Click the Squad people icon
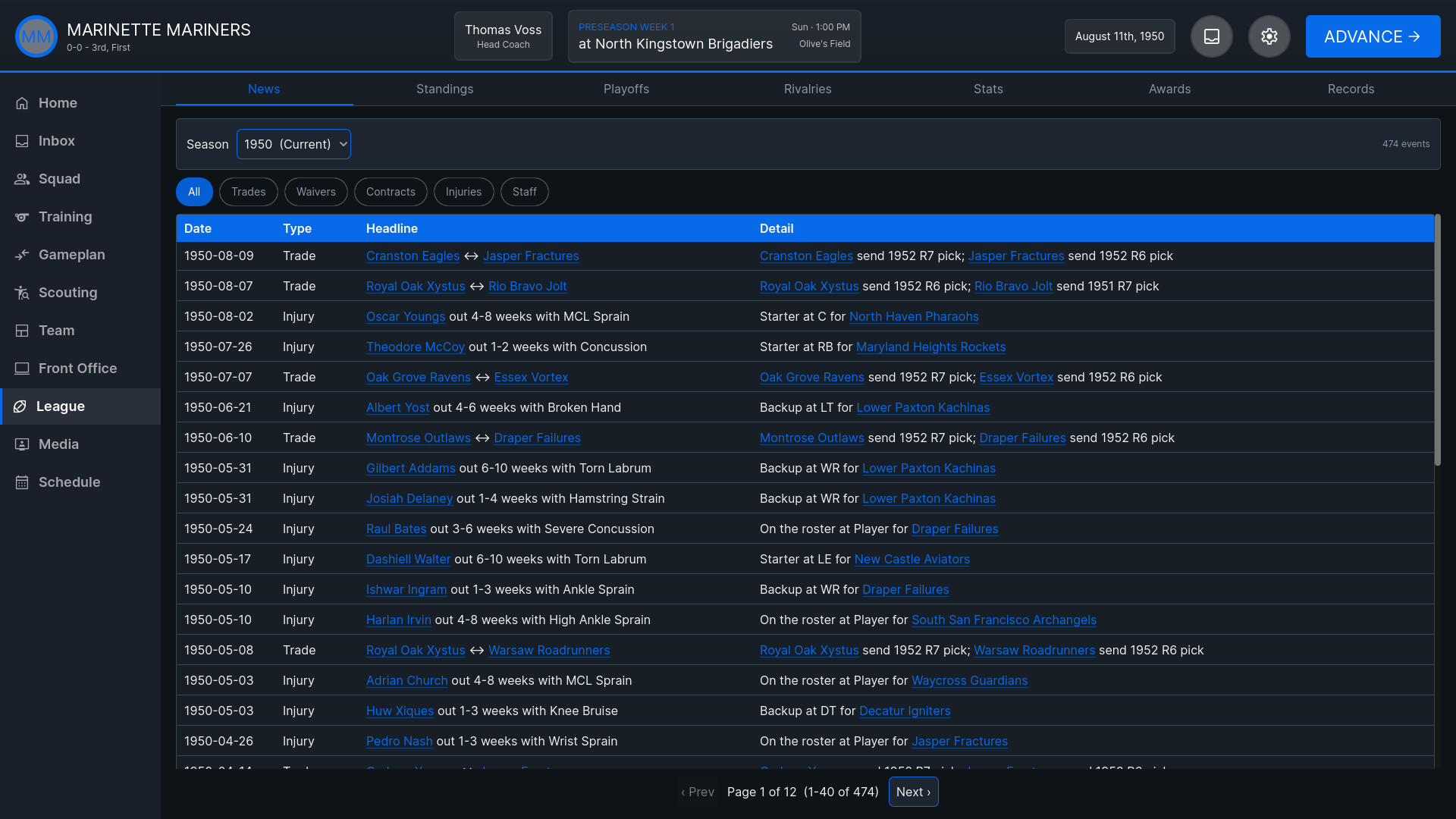Screen dimensions: 1456x819 (22, 179)
